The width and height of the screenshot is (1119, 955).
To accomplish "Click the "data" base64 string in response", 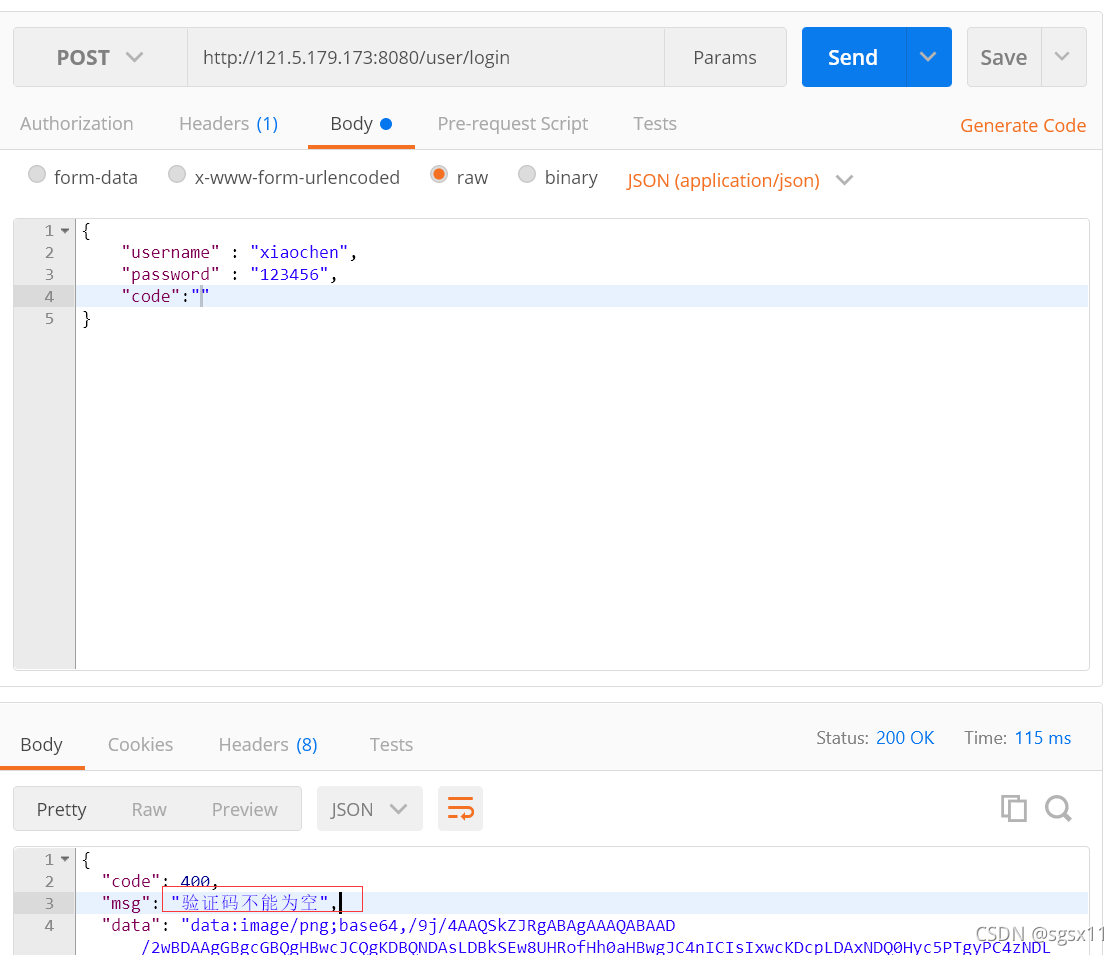I will pos(595,936).
